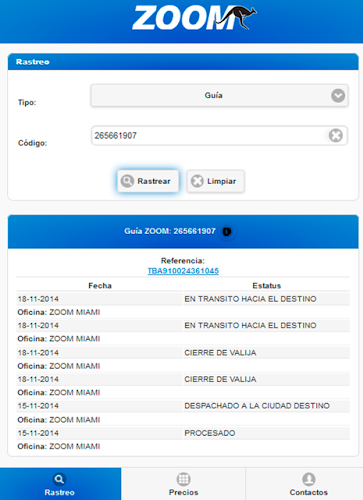This screenshot has height=500, width=363.
Task: Click the Código label
Action: [x=32, y=143]
